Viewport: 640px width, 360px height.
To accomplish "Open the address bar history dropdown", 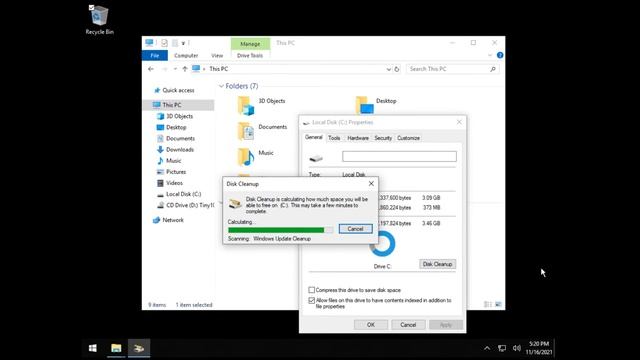I will (x=389, y=69).
